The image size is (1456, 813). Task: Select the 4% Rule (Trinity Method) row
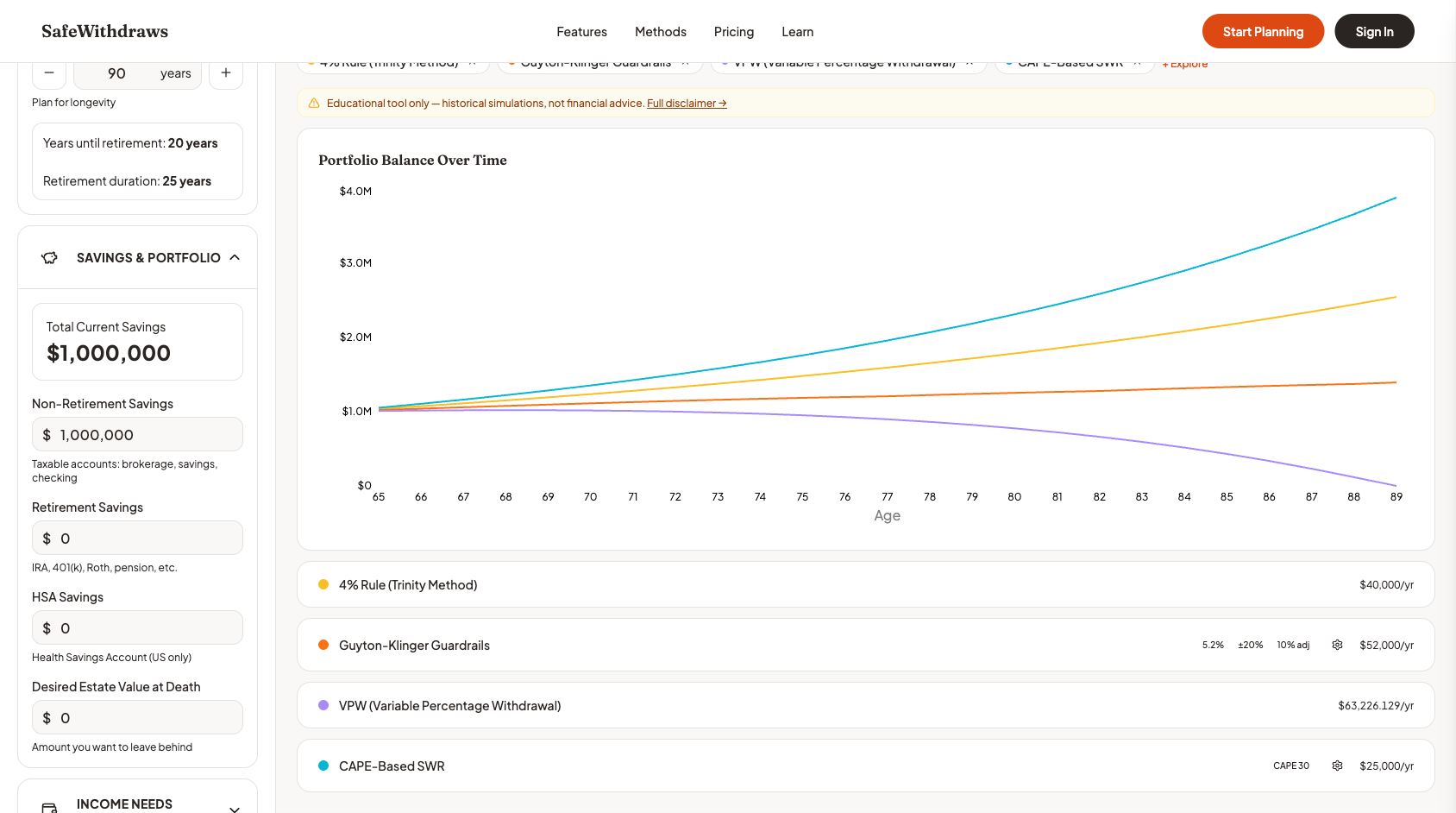865,584
